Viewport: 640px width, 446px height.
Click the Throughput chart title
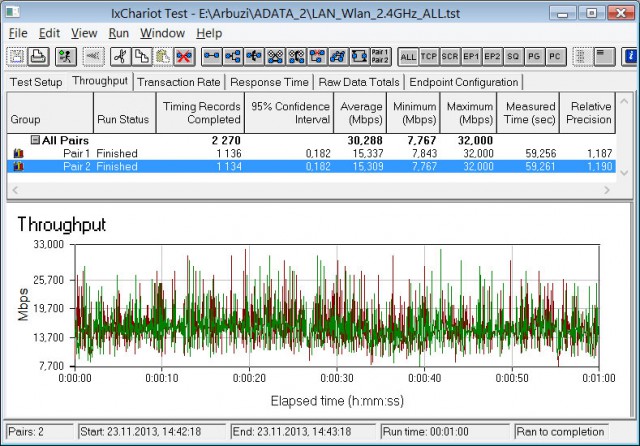tap(62, 225)
